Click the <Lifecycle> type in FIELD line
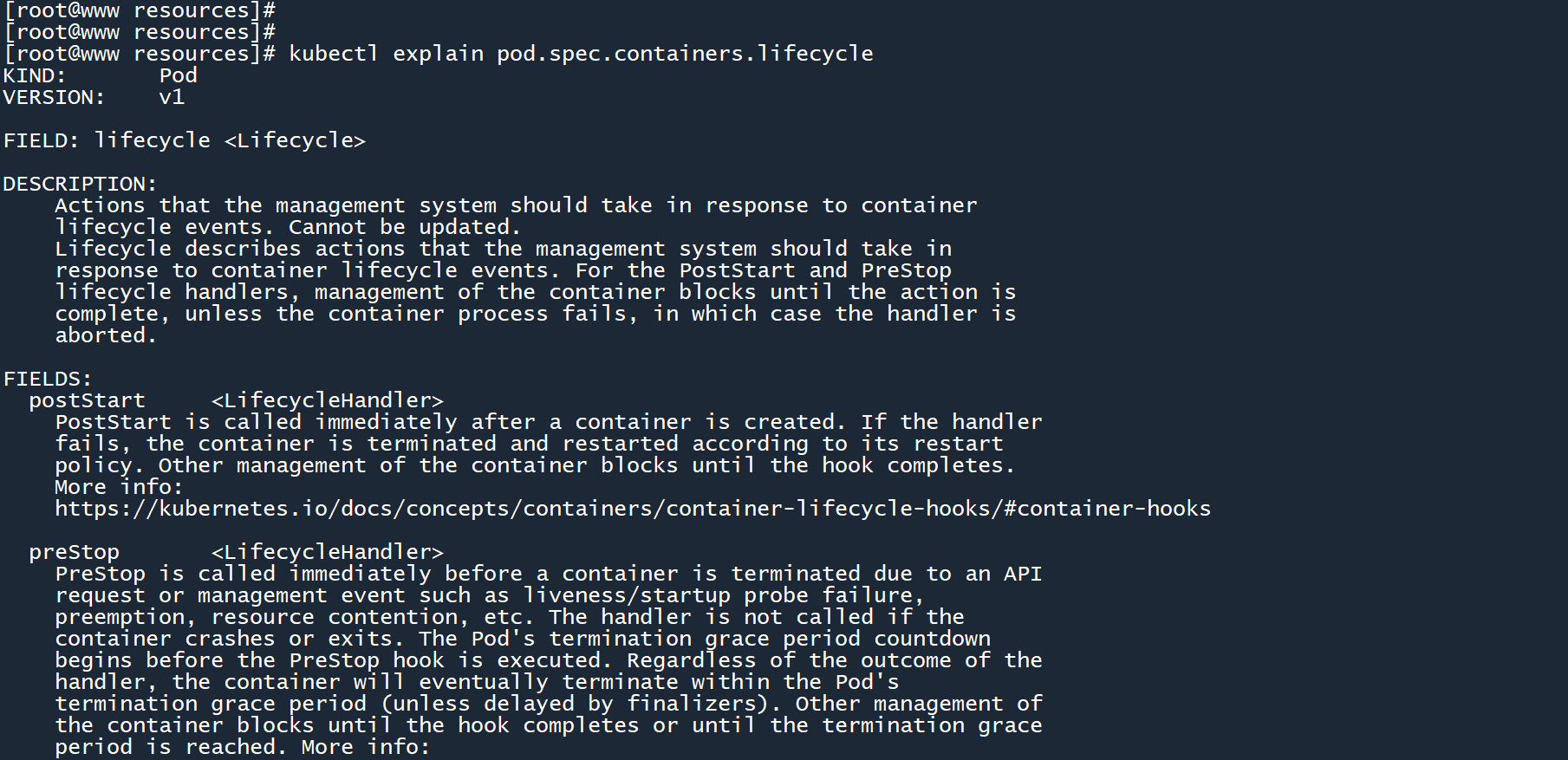The height and width of the screenshot is (760, 1568). [x=295, y=140]
